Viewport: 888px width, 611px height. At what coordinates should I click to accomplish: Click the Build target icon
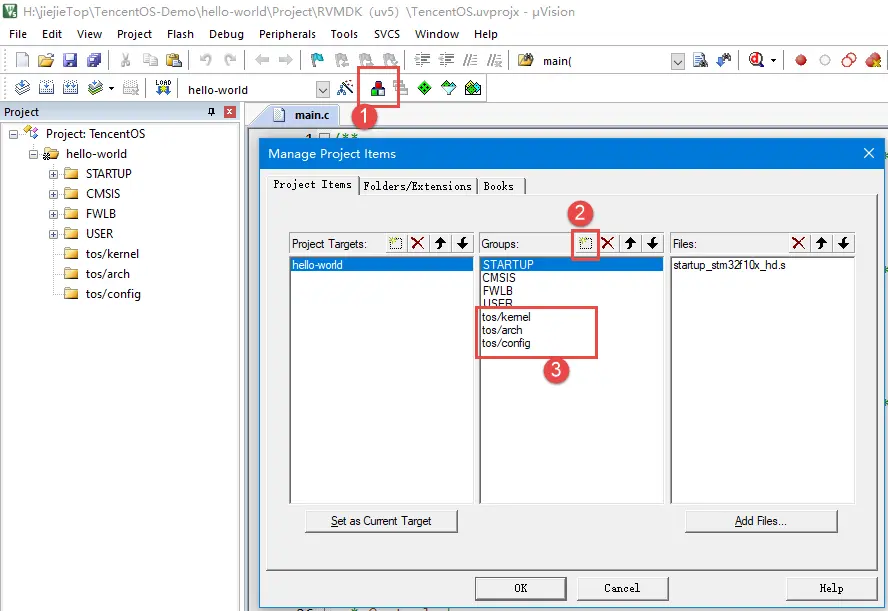point(46,88)
